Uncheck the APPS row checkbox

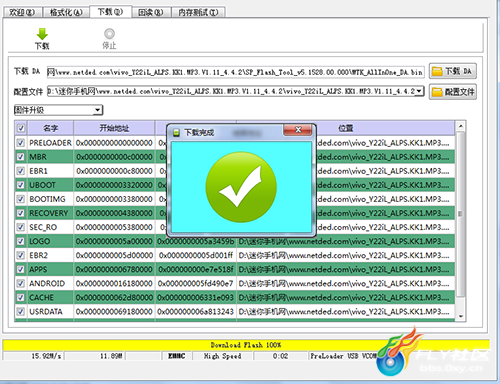21,269
